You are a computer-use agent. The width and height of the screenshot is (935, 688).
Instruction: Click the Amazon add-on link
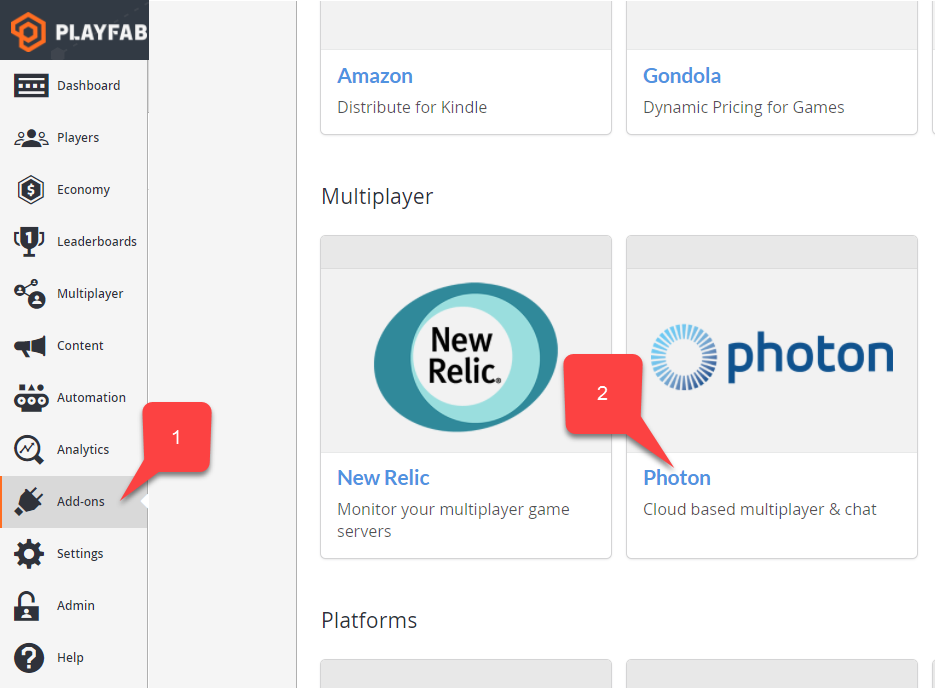(375, 76)
